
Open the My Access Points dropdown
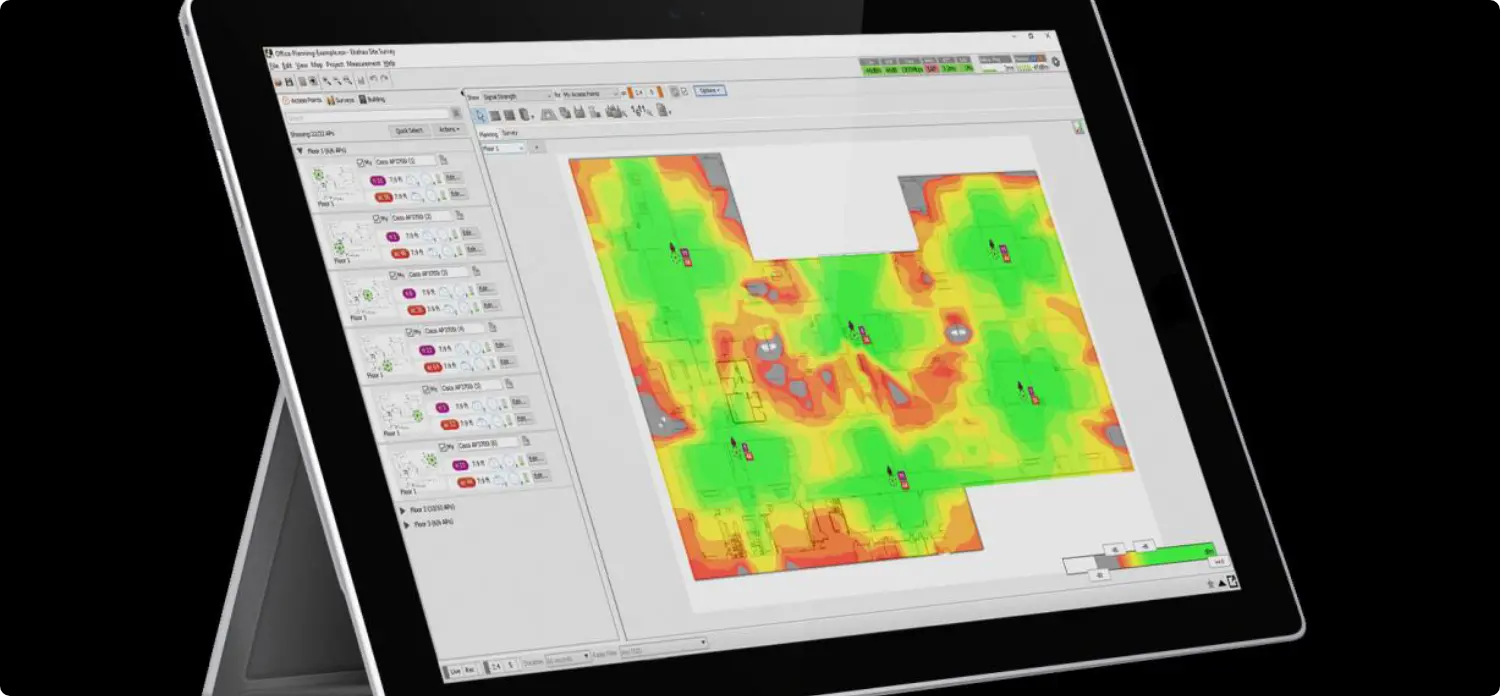[589, 93]
